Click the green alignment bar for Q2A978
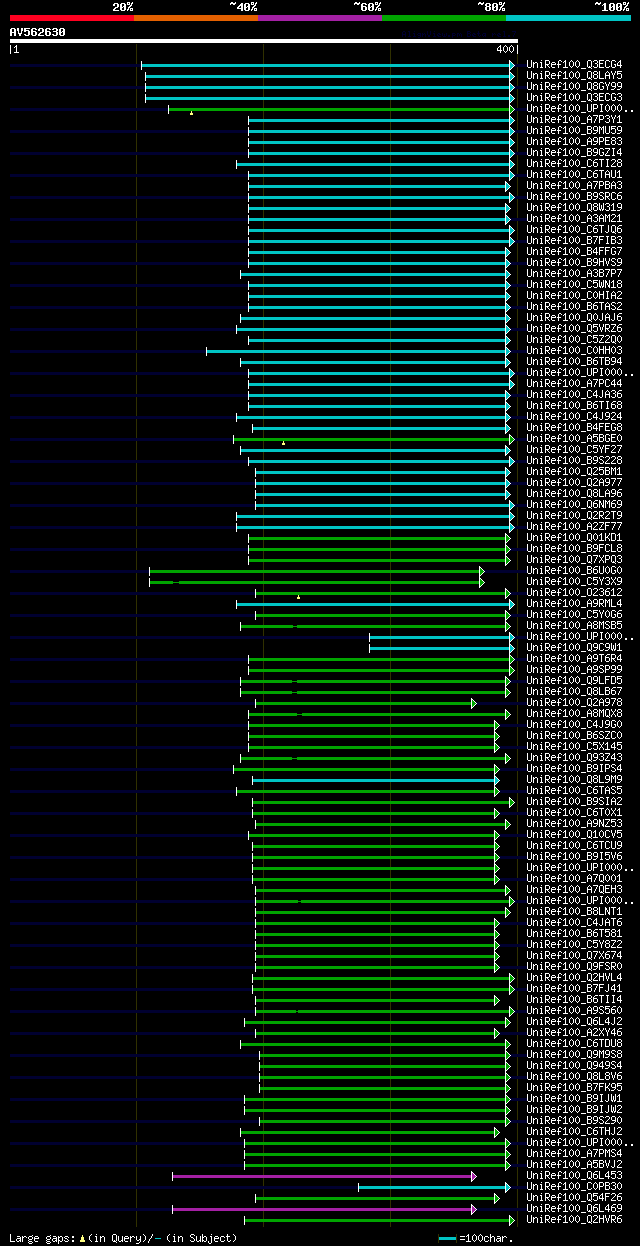This screenshot has height=1246, width=640. 366,703
